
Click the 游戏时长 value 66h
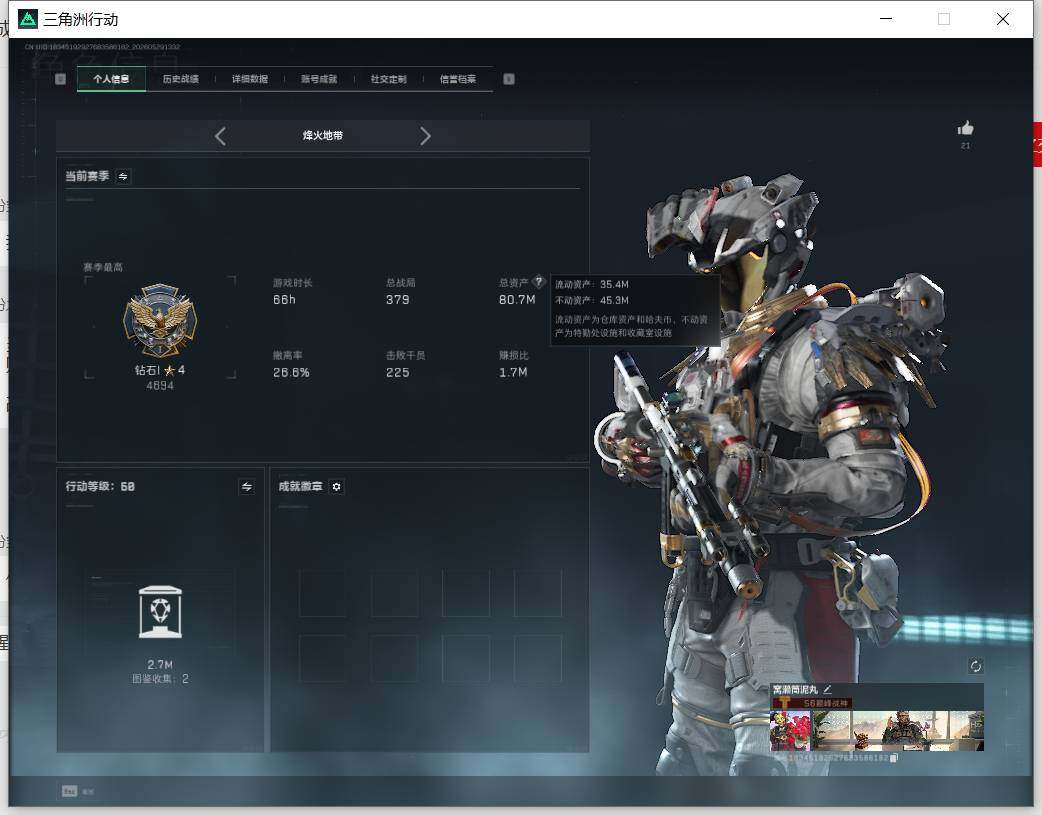pyautogui.click(x=284, y=300)
